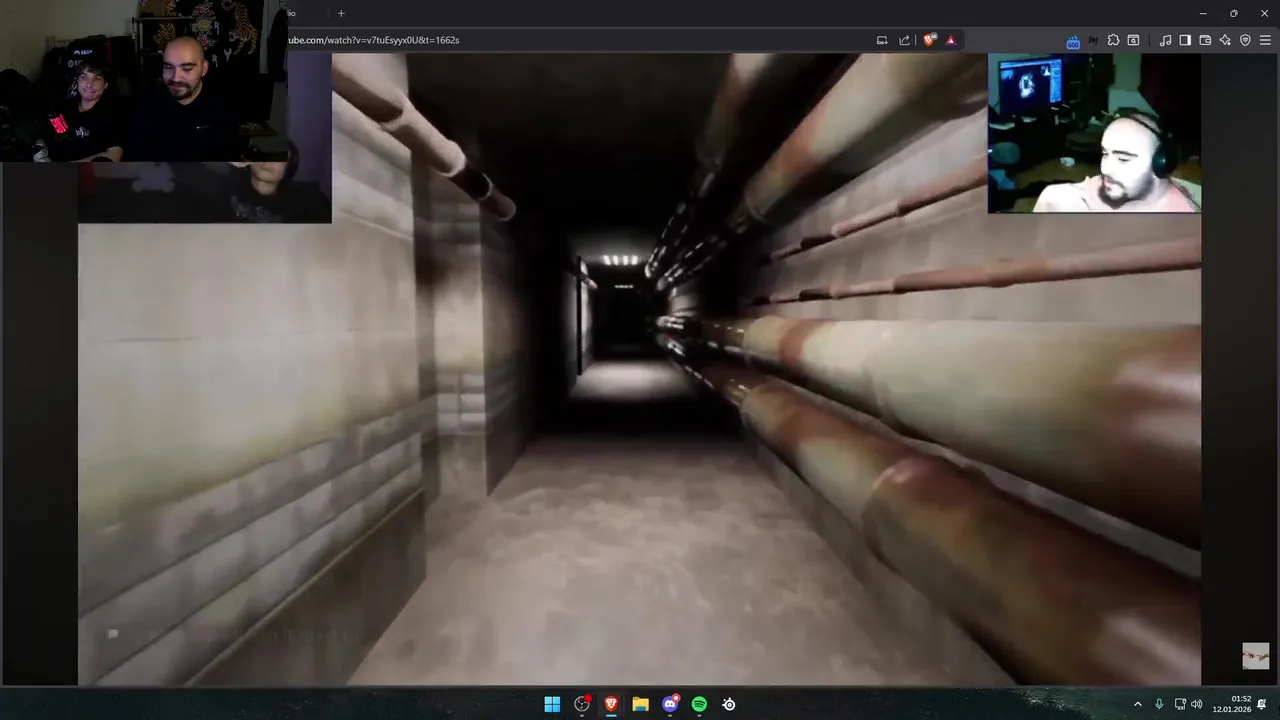Open the Brave browser taskbar icon

point(611,704)
